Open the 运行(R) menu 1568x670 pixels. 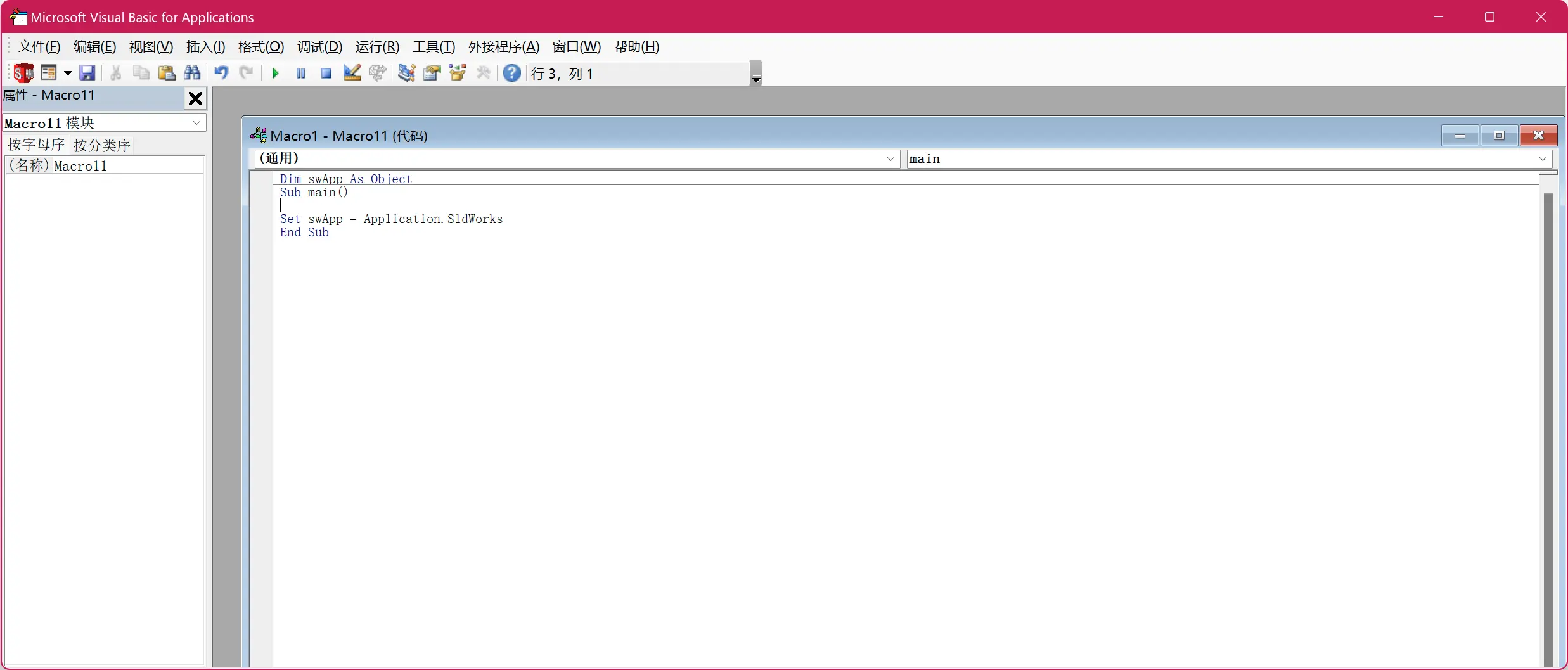pos(378,47)
